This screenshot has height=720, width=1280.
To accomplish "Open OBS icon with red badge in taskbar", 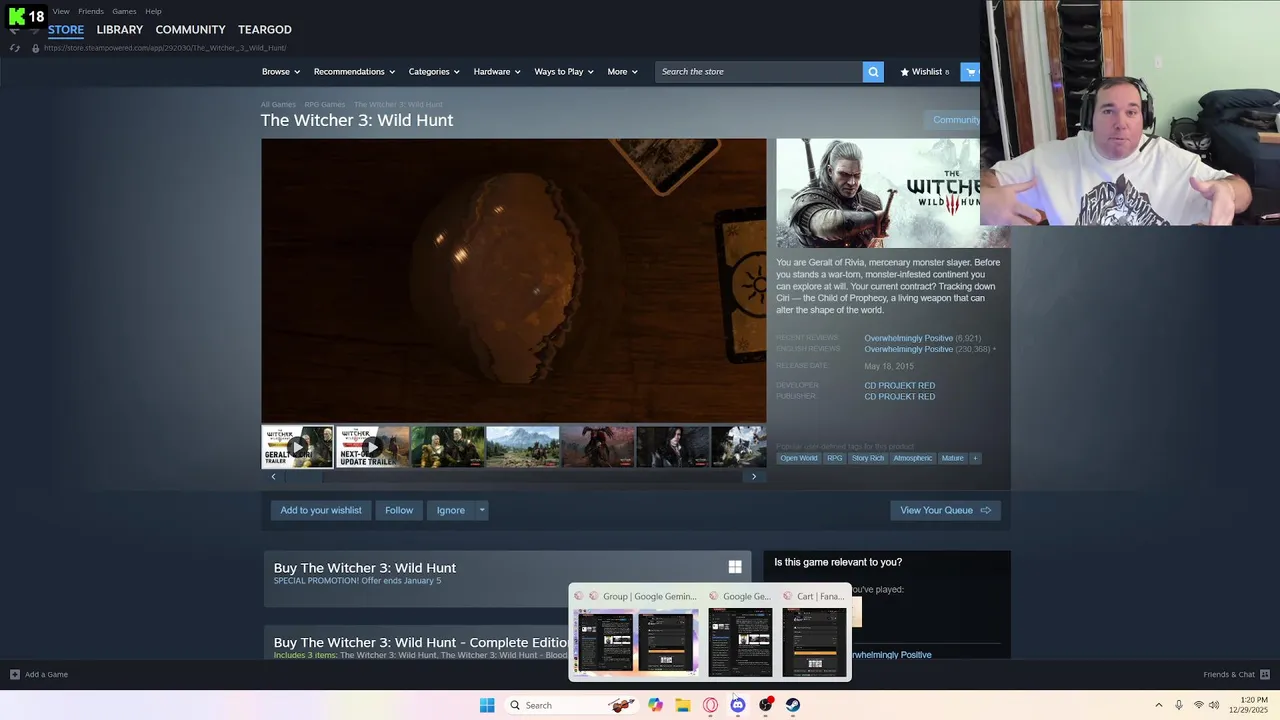I will tap(766, 705).
